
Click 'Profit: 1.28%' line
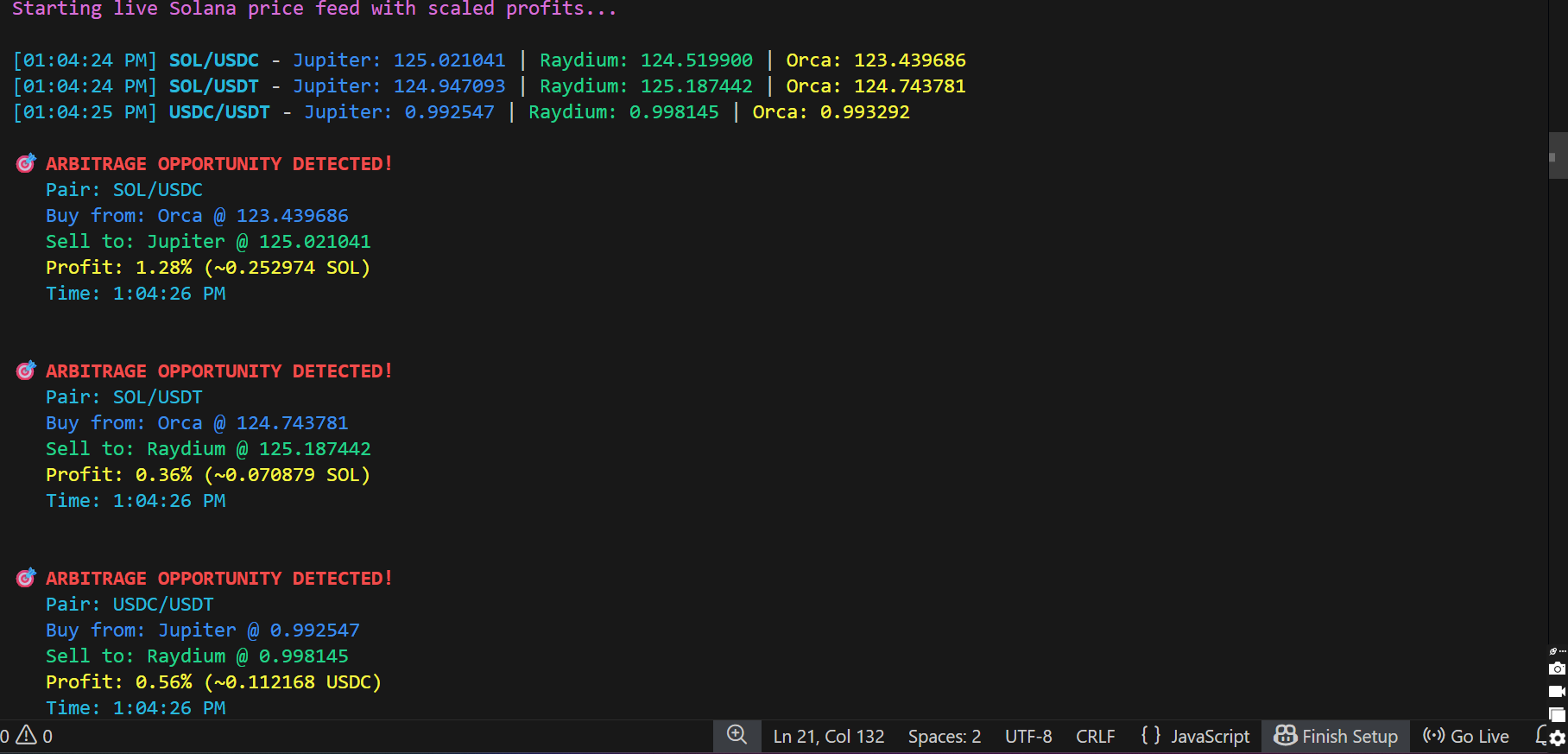pyautogui.click(x=208, y=268)
